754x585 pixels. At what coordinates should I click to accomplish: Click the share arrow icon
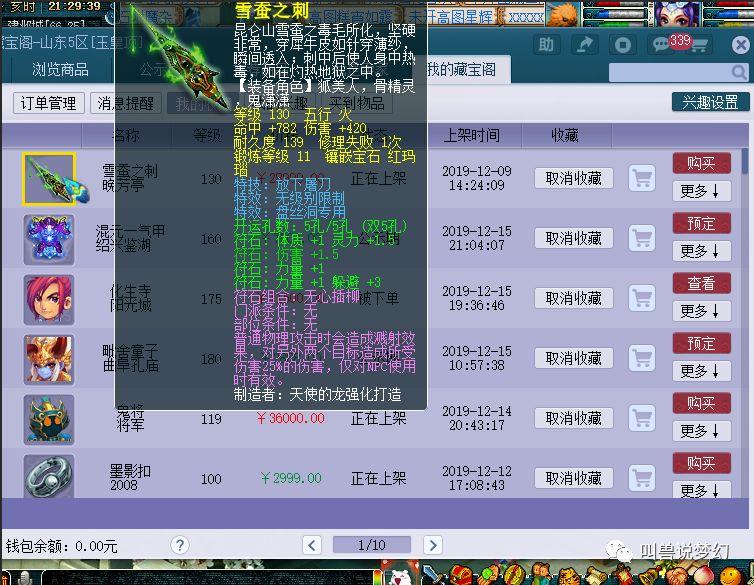point(584,45)
